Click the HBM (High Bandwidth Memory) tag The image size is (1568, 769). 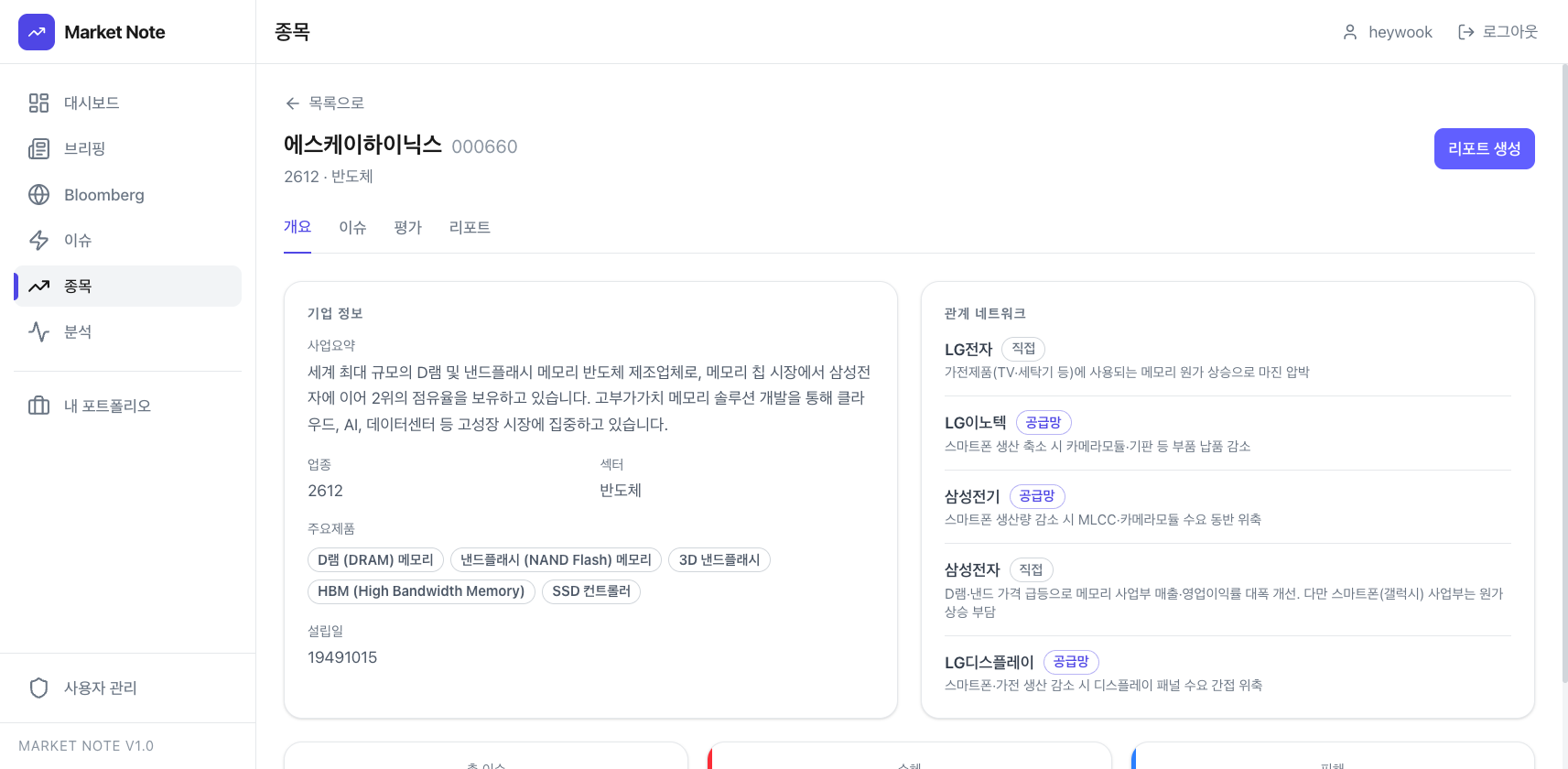pos(421,591)
